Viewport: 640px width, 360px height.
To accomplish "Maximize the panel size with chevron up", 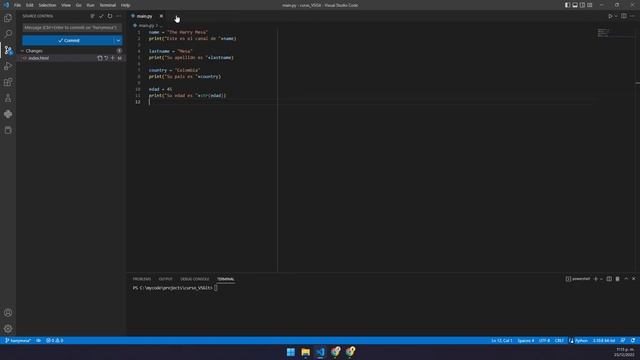I will coord(626,279).
